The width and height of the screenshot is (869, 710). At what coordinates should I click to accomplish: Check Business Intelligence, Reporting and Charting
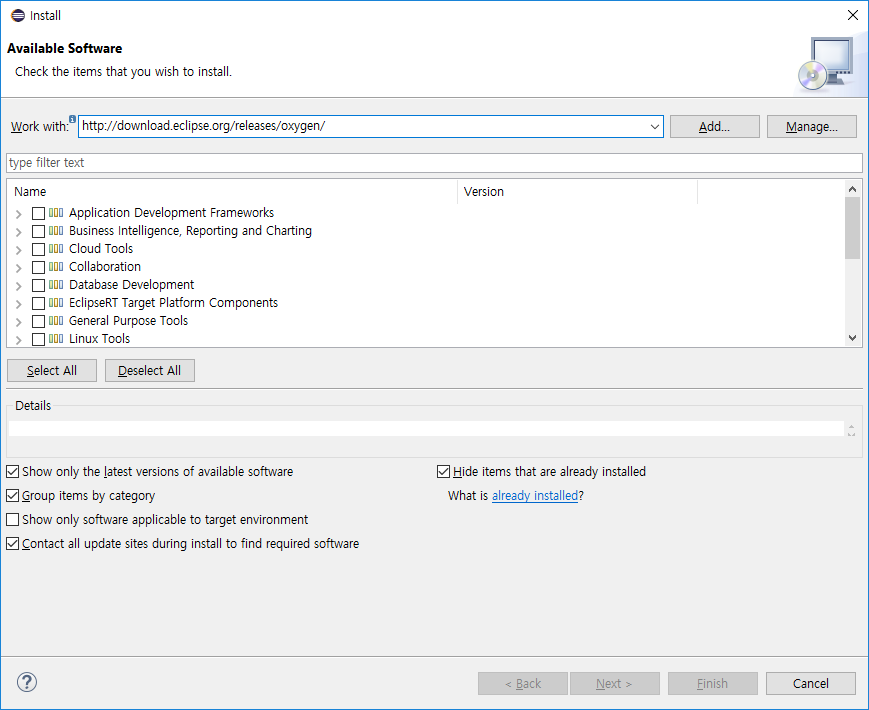click(x=38, y=231)
